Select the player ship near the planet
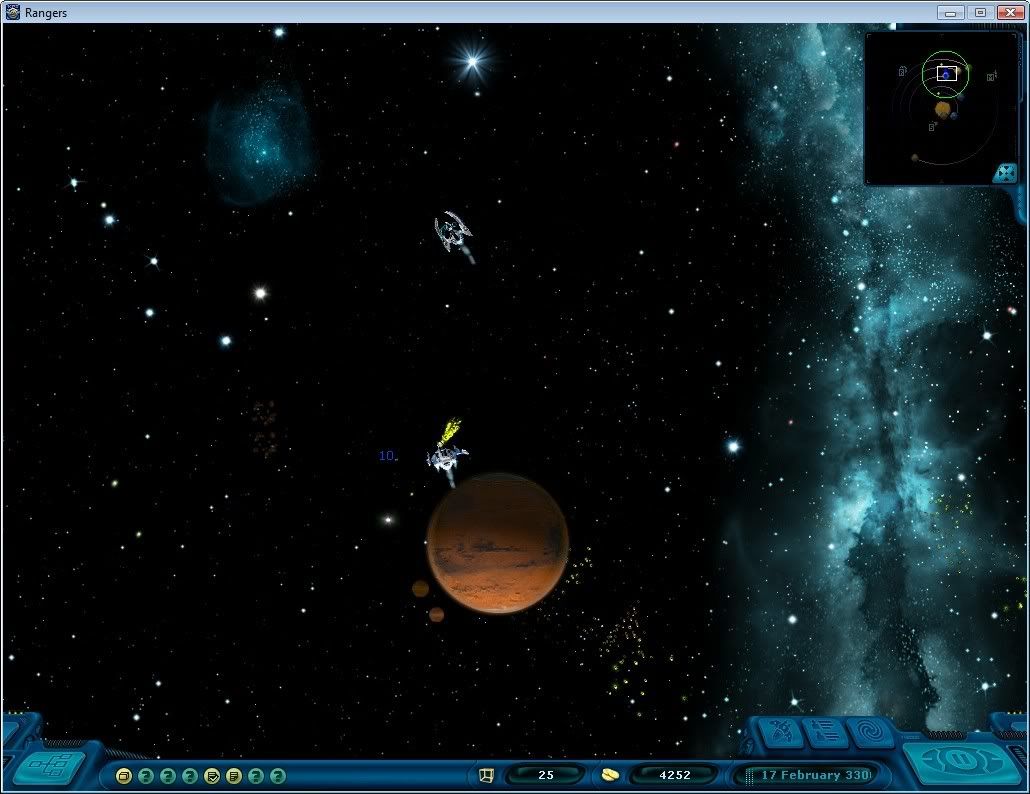 [447, 457]
